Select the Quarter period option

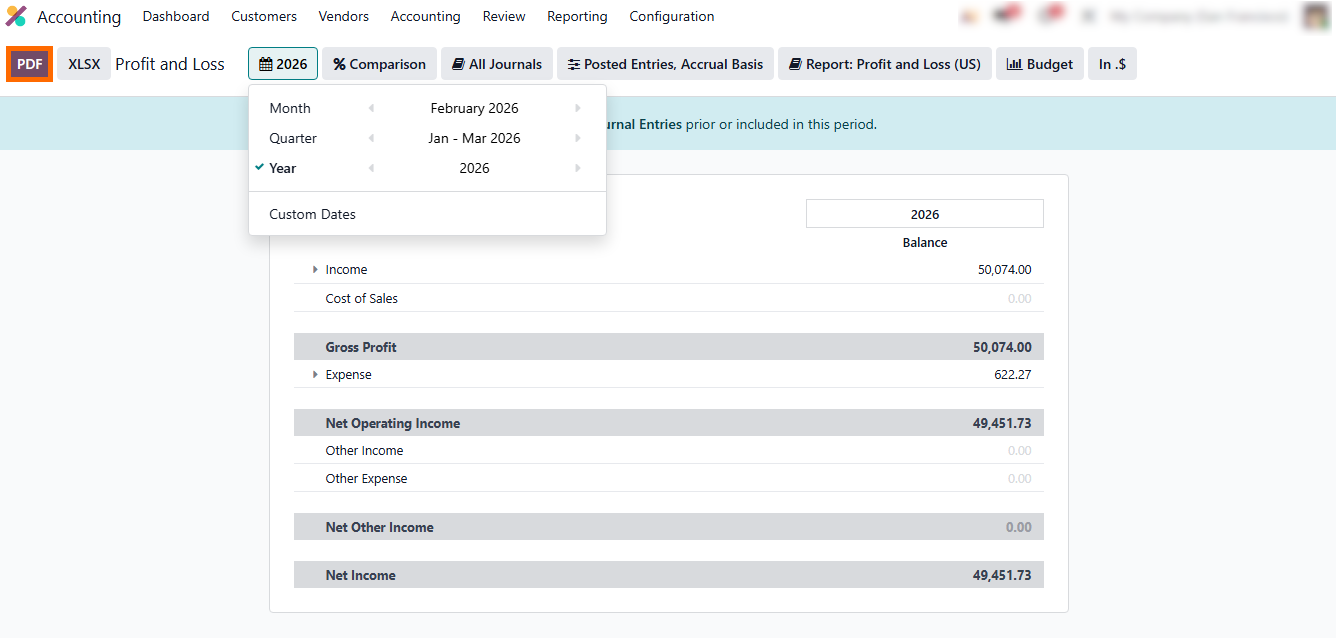(293, 138)
